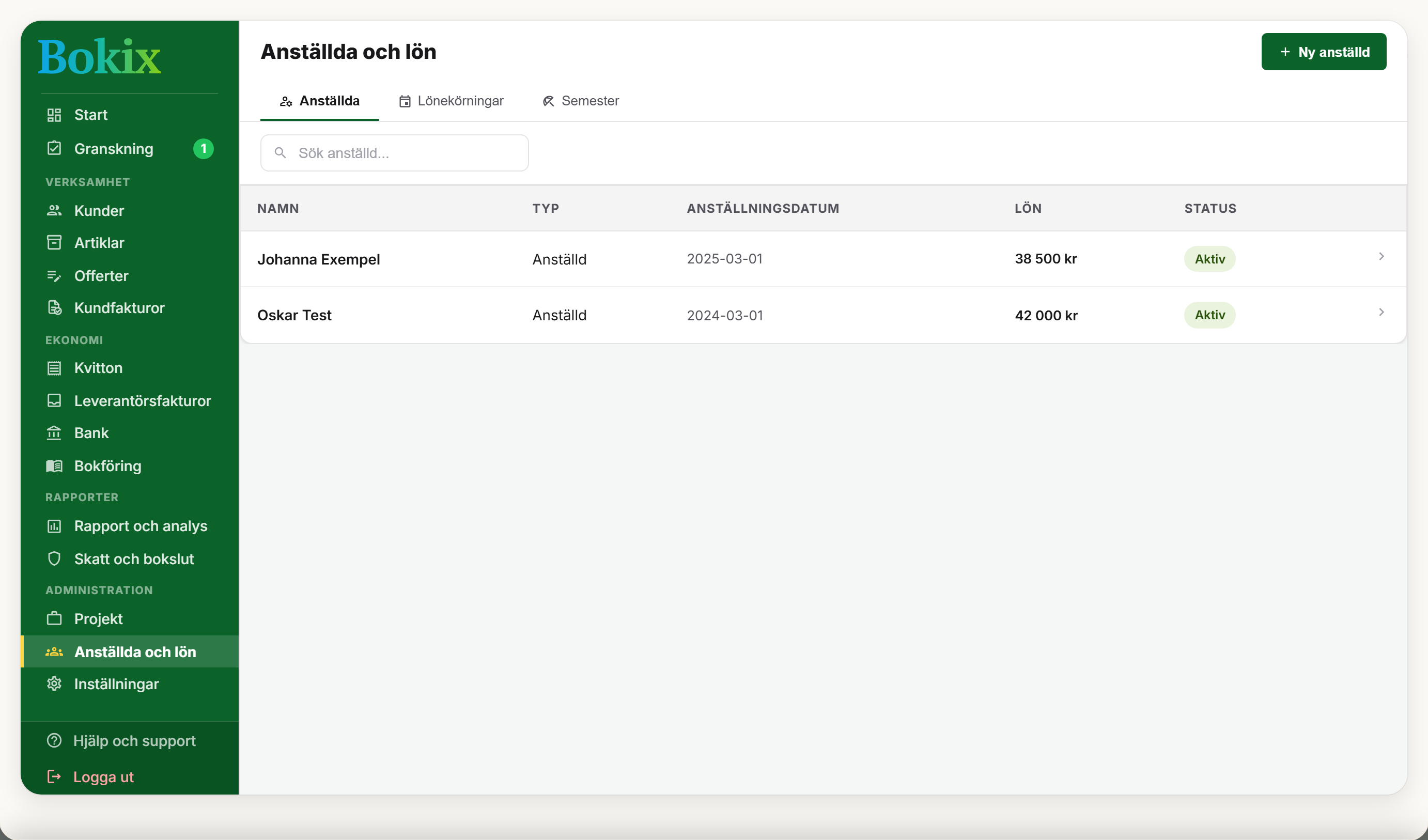Select the Bank building icon
Screen dimensions: 1428x840
click(x=54, y=433)
